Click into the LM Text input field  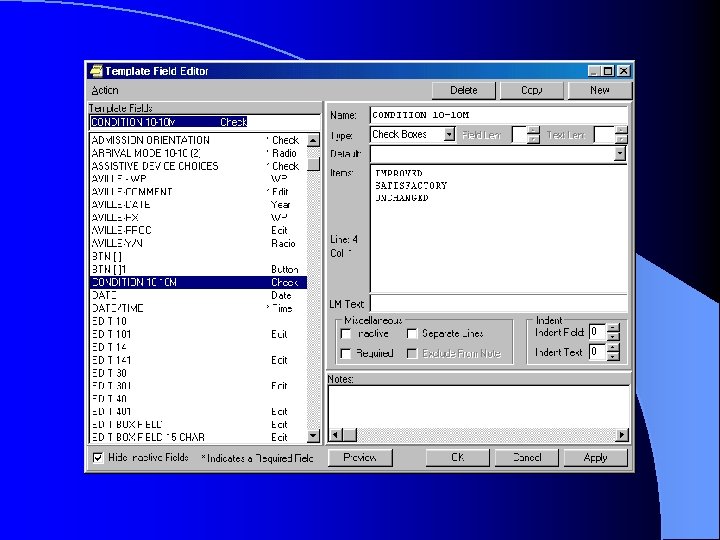(x=498, y=303)
